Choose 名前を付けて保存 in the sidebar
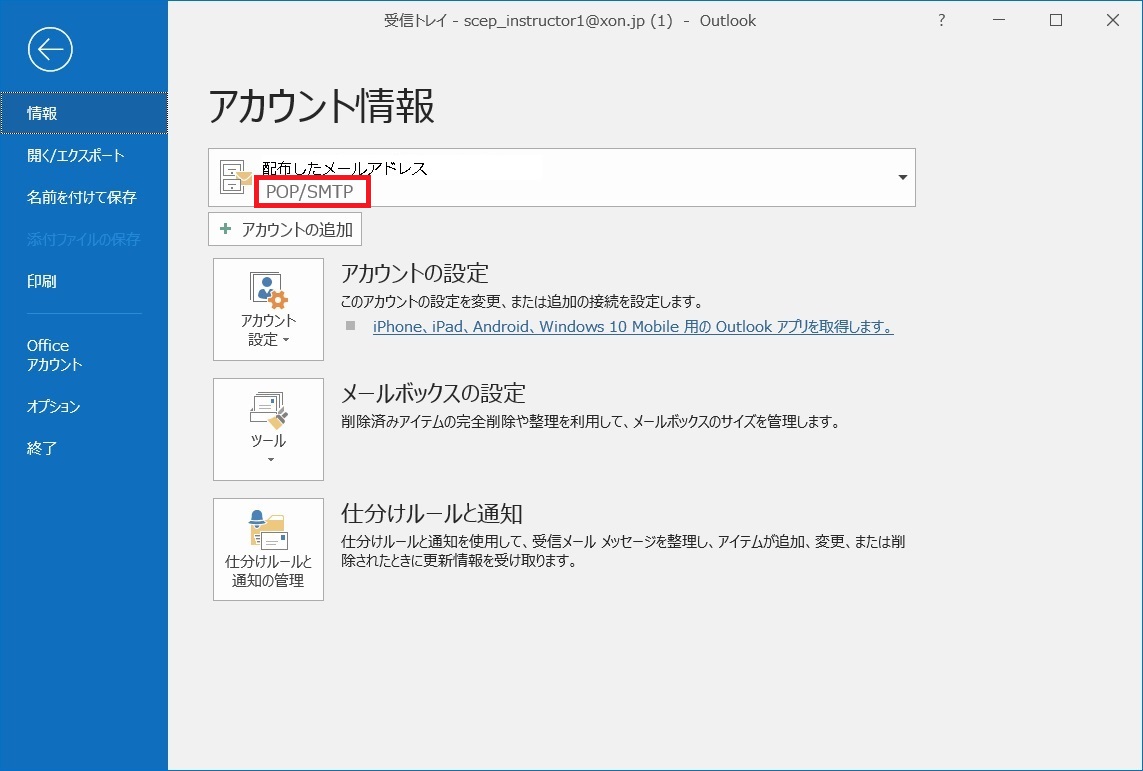 click(82, 198)
